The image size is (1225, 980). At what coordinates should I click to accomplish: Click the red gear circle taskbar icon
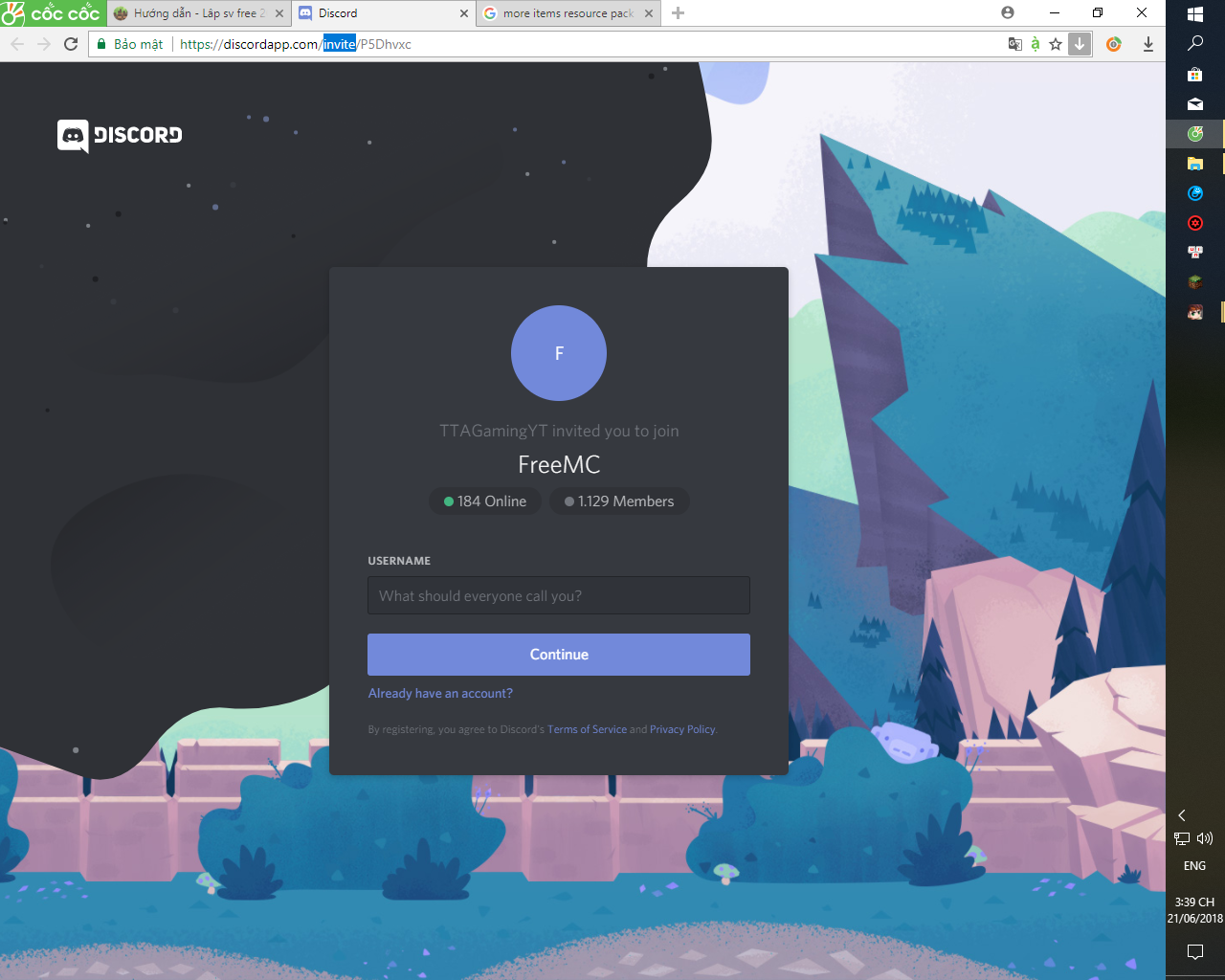(x=1195, y=223)
